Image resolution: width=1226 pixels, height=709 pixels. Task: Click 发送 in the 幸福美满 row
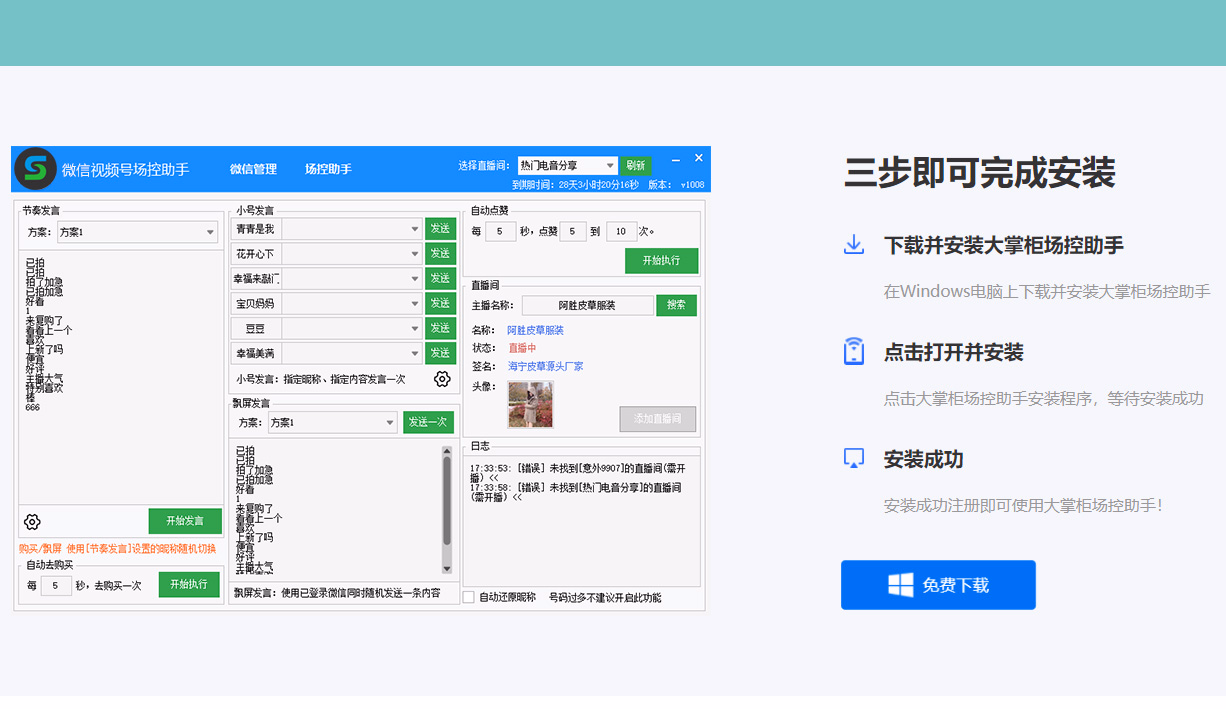point(440,353)
